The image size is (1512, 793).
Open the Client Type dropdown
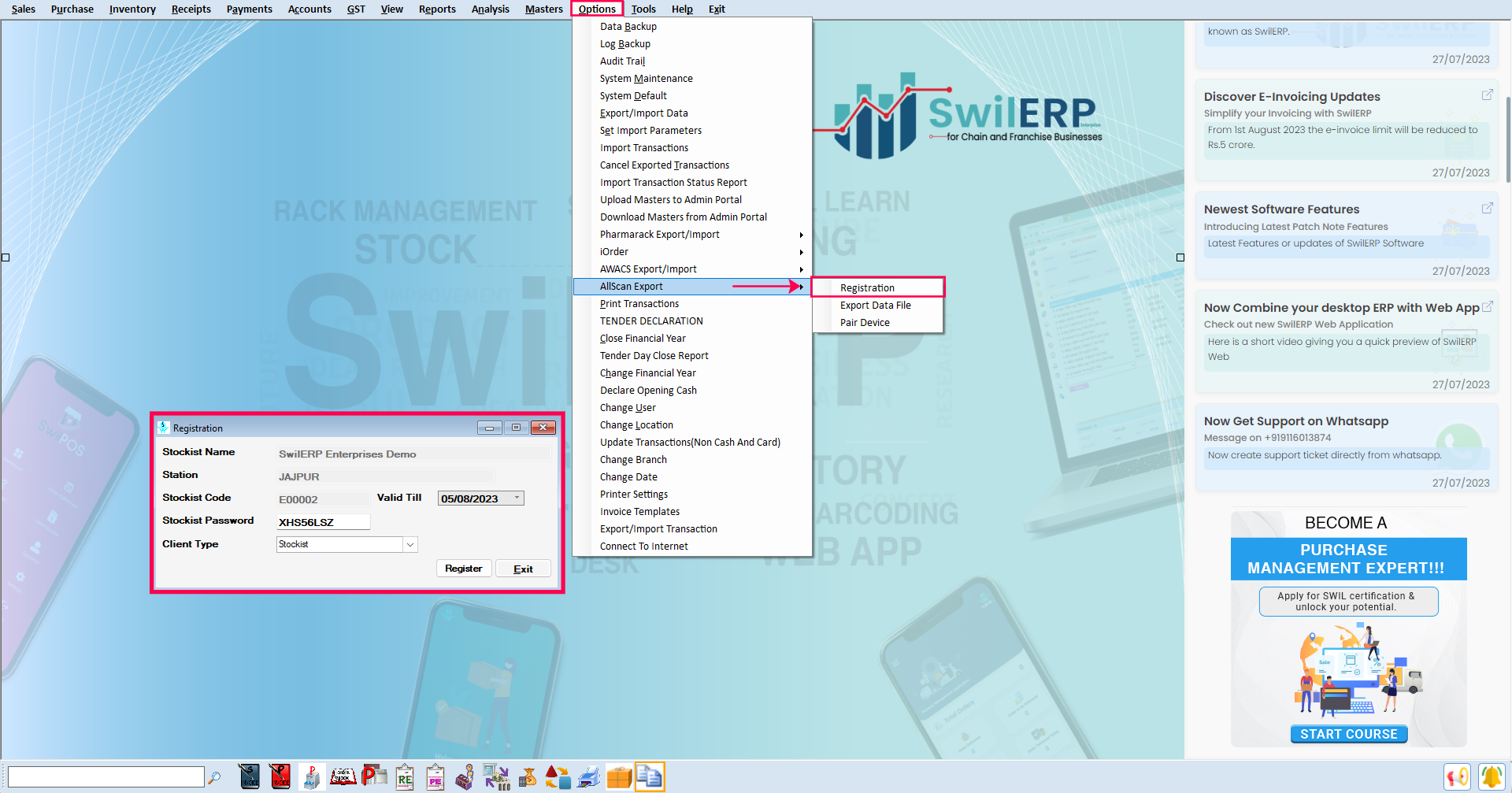tap(409, 544)
